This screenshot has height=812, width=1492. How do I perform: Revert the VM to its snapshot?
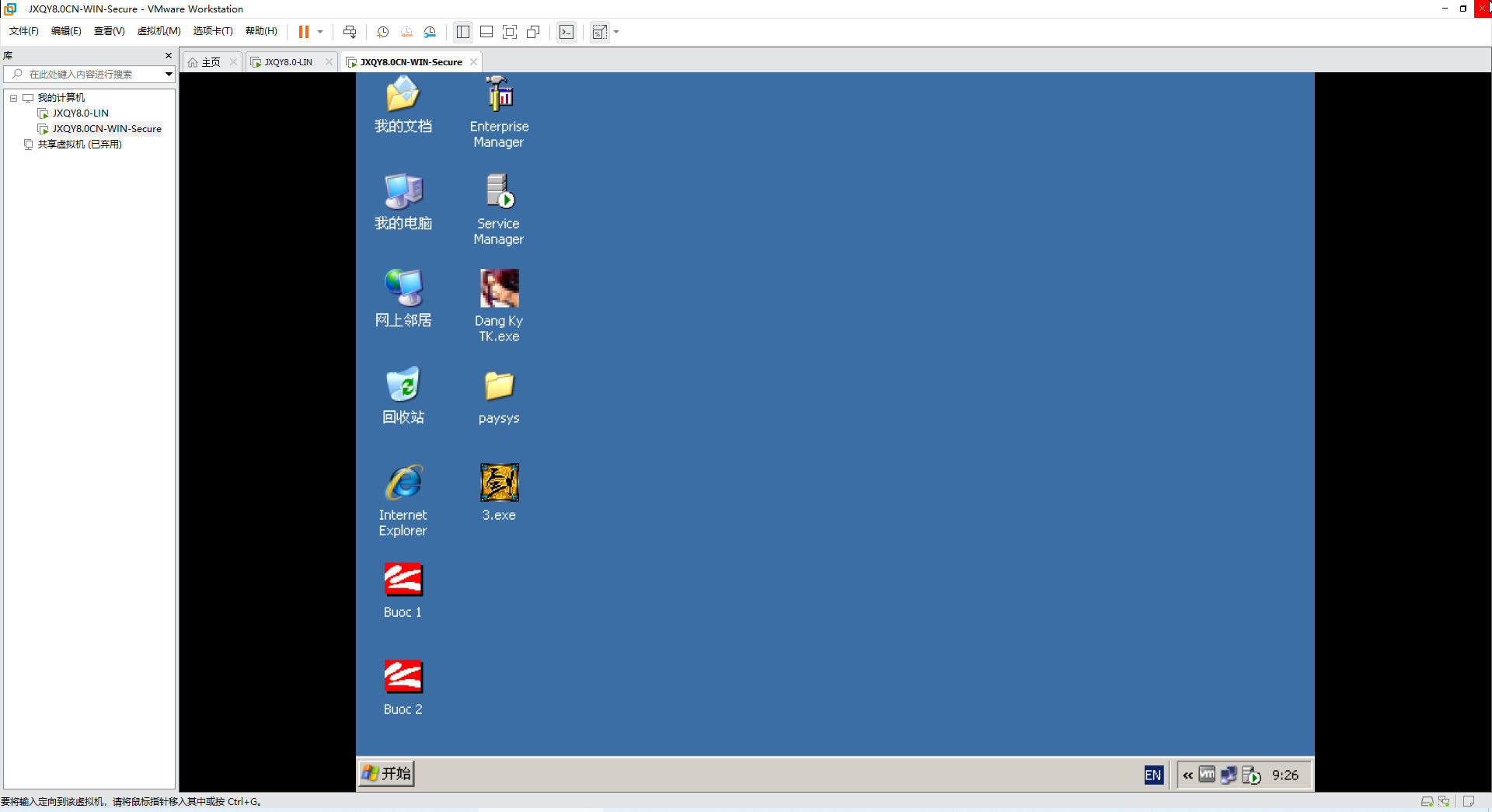[x=406, y=32]
